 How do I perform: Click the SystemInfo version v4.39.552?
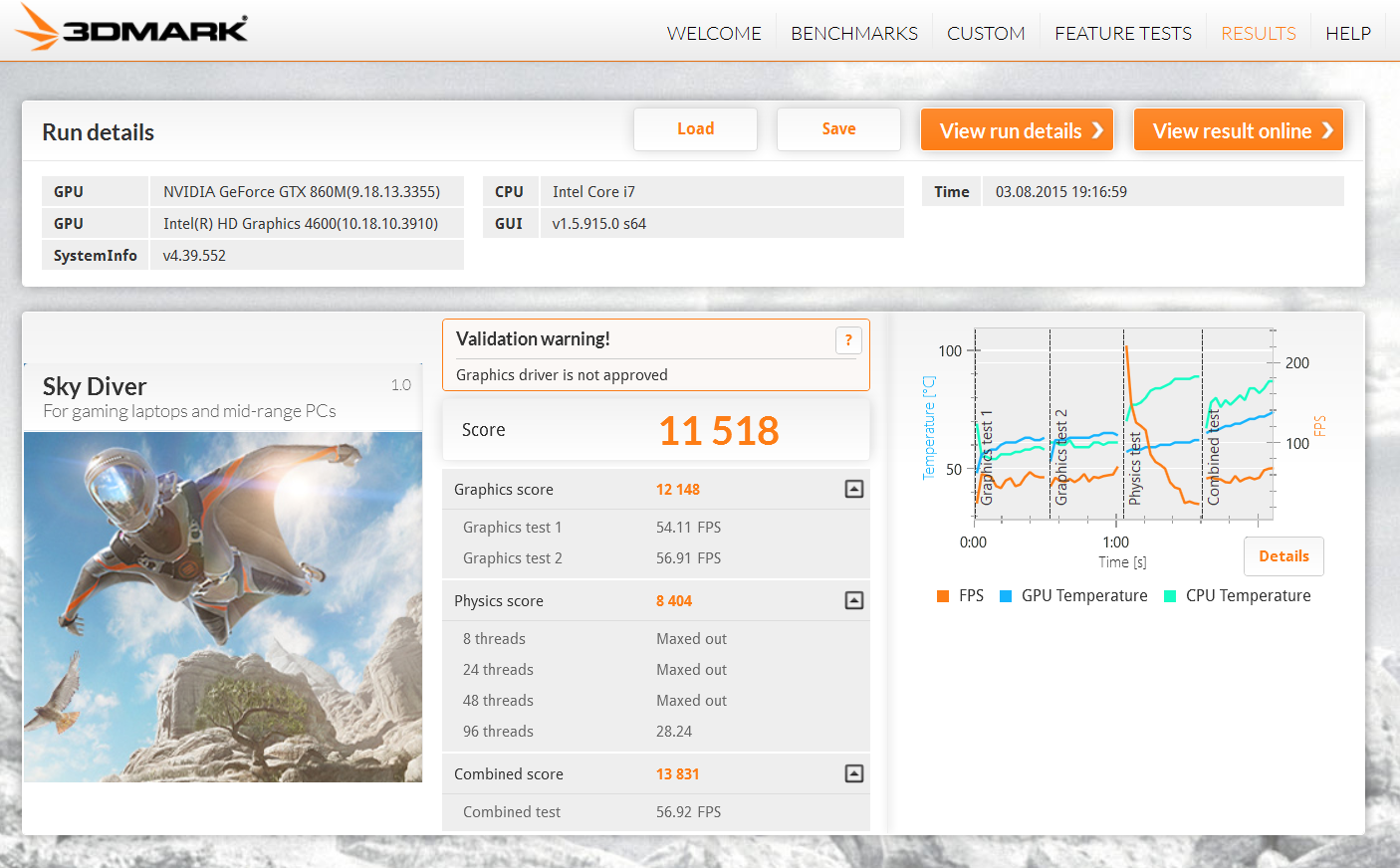click(x=194, y=256)
